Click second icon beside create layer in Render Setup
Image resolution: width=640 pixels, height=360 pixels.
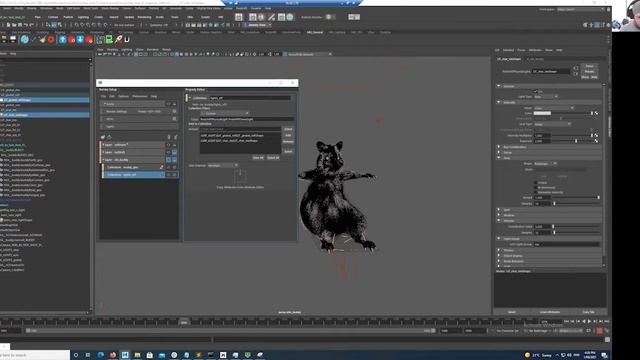(109, 137)
